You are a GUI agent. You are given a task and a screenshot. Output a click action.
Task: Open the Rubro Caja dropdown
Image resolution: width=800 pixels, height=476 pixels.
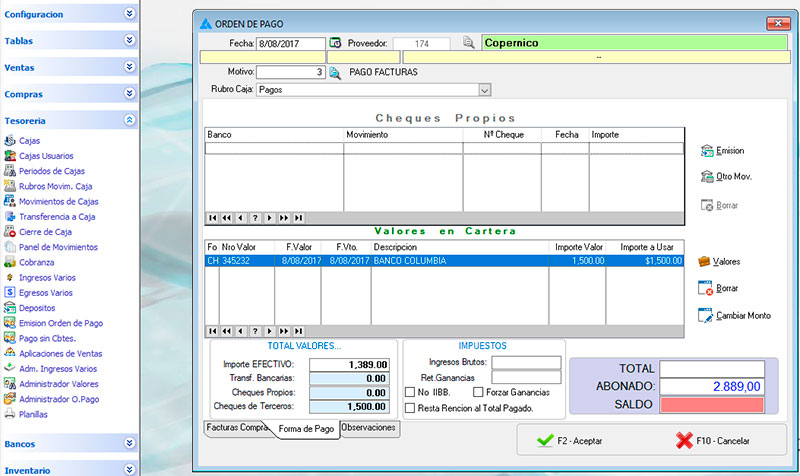485,90
